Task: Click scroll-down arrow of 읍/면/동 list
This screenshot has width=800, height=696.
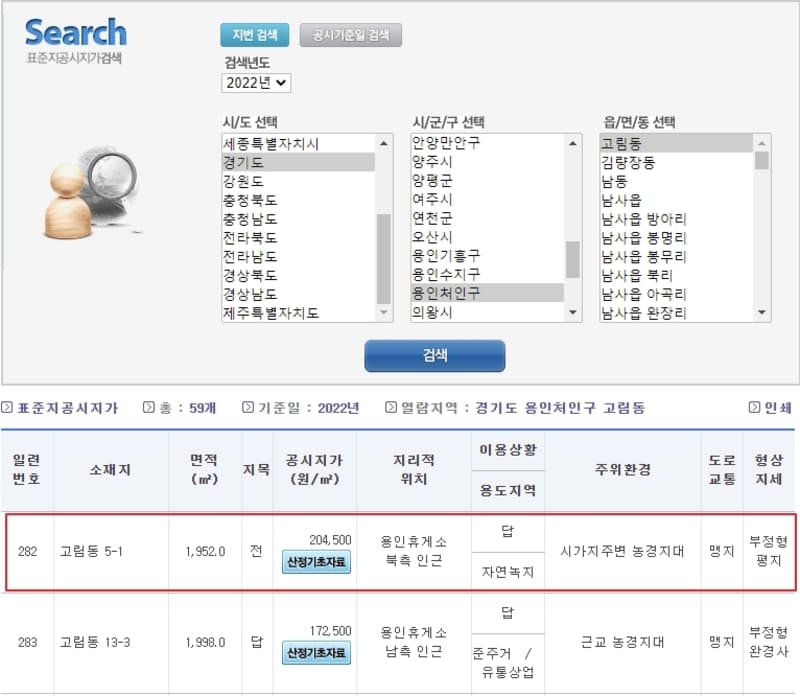Action: (762, 312)
